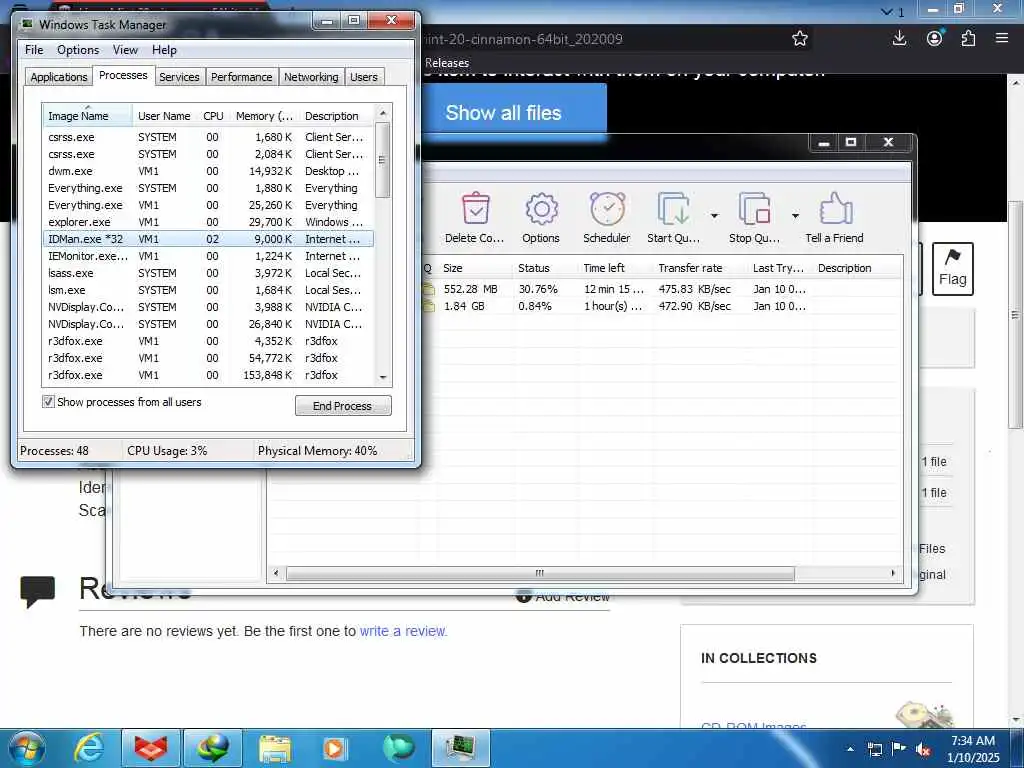Switch to the Users tab

364,77
